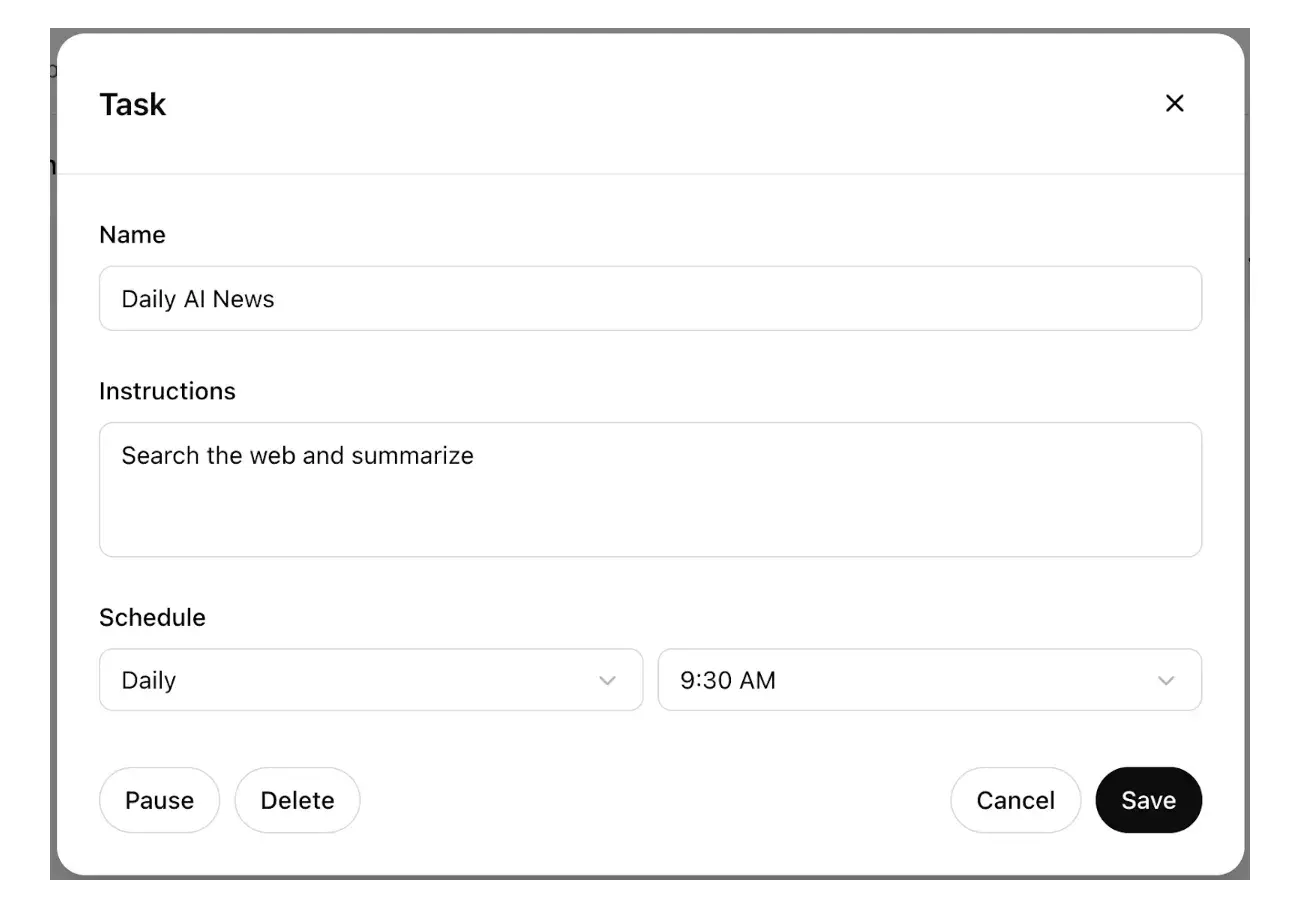Place cursor after "Daily AI News" text
Screen dimensions: 1292x908
click(x=277, y=299)
